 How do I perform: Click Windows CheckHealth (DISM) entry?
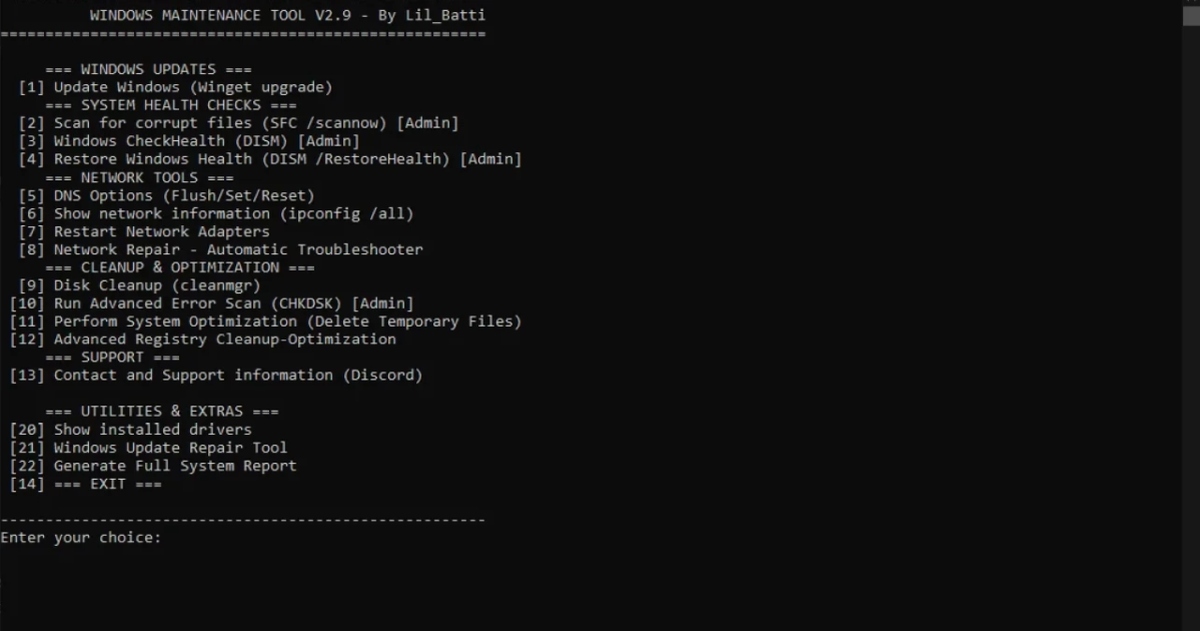click(189, 141)
